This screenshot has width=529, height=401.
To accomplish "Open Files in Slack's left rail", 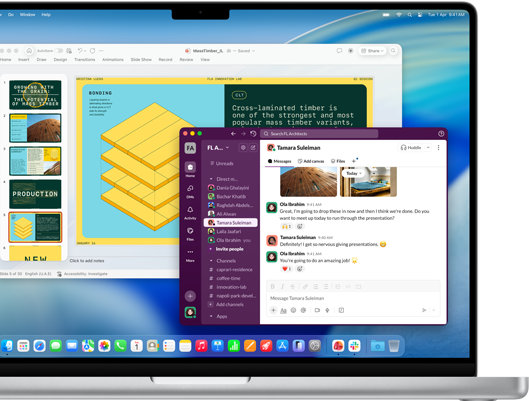I will [x=190, y=234].
